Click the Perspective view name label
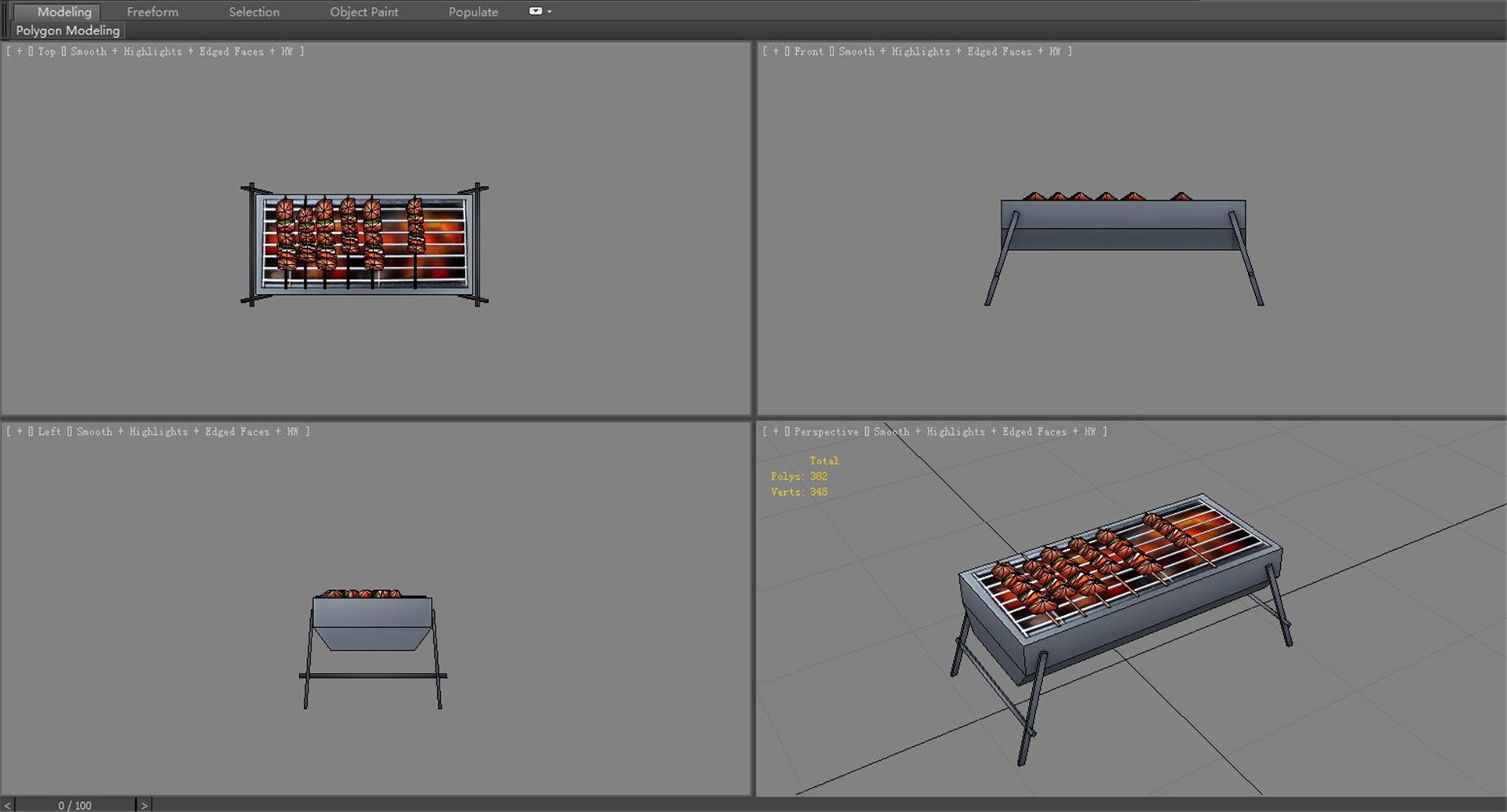 [x=826, y=431]
